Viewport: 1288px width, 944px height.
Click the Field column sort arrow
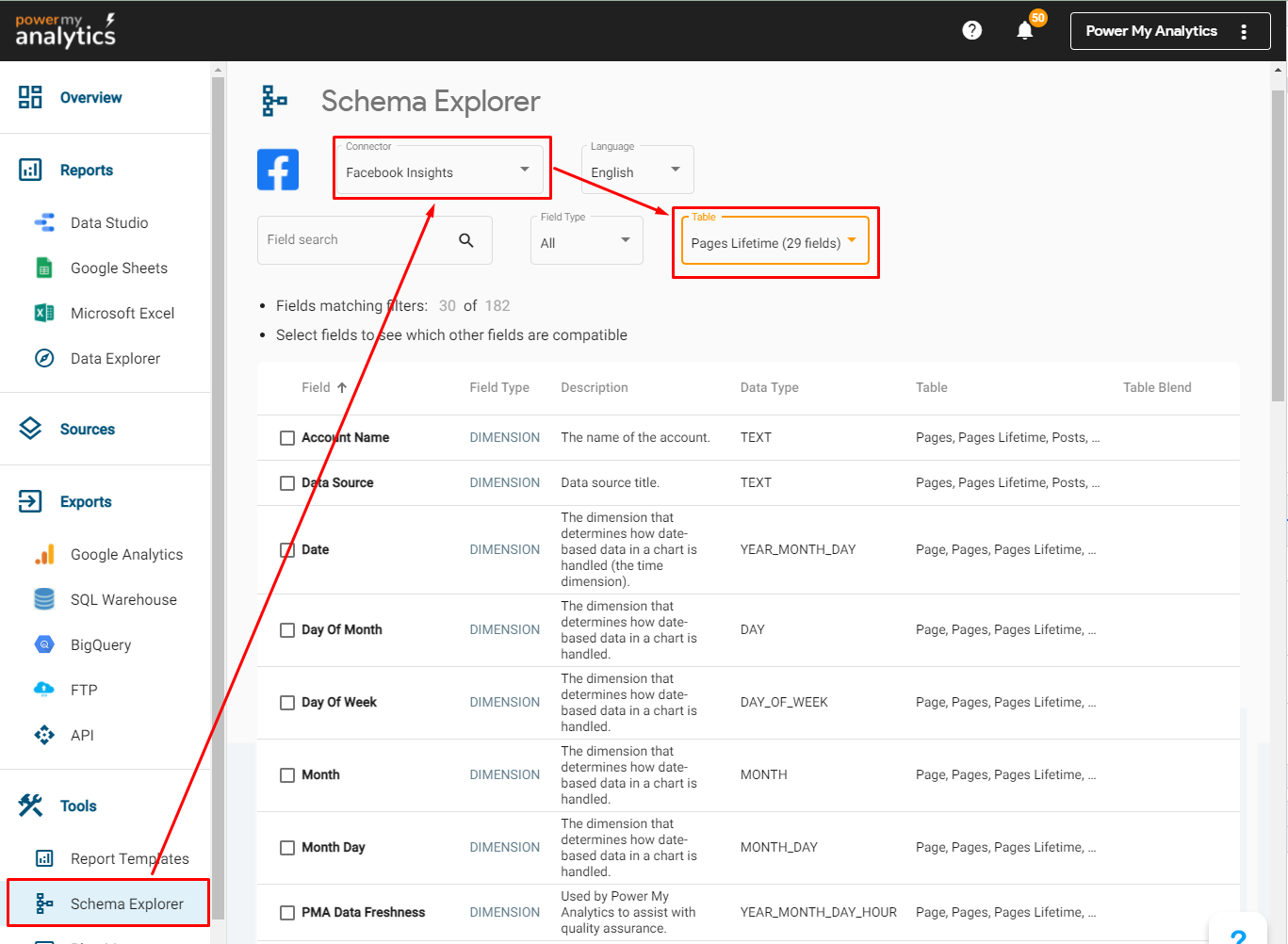pyautogui.click(x=342, y=387)
